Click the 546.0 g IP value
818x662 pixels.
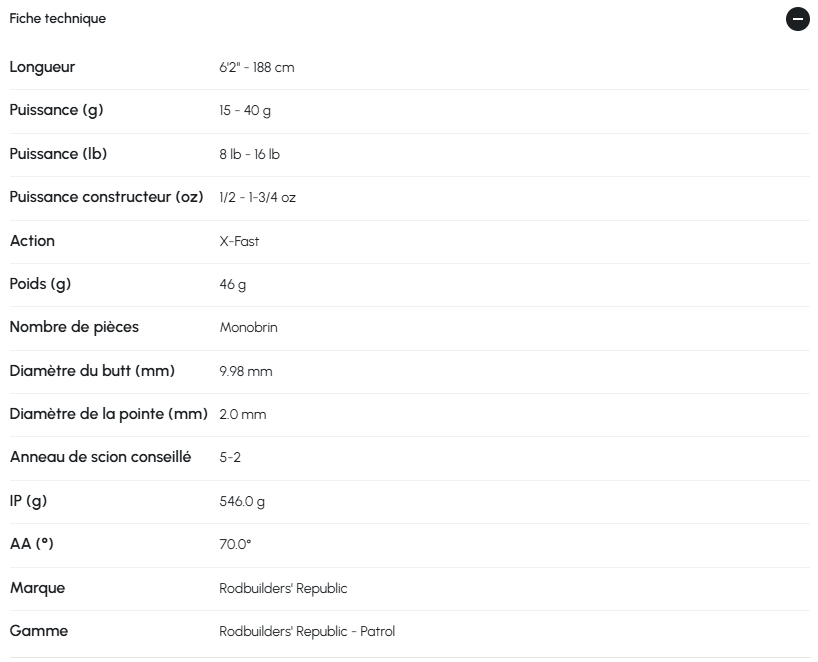click(x=242, y=501)
